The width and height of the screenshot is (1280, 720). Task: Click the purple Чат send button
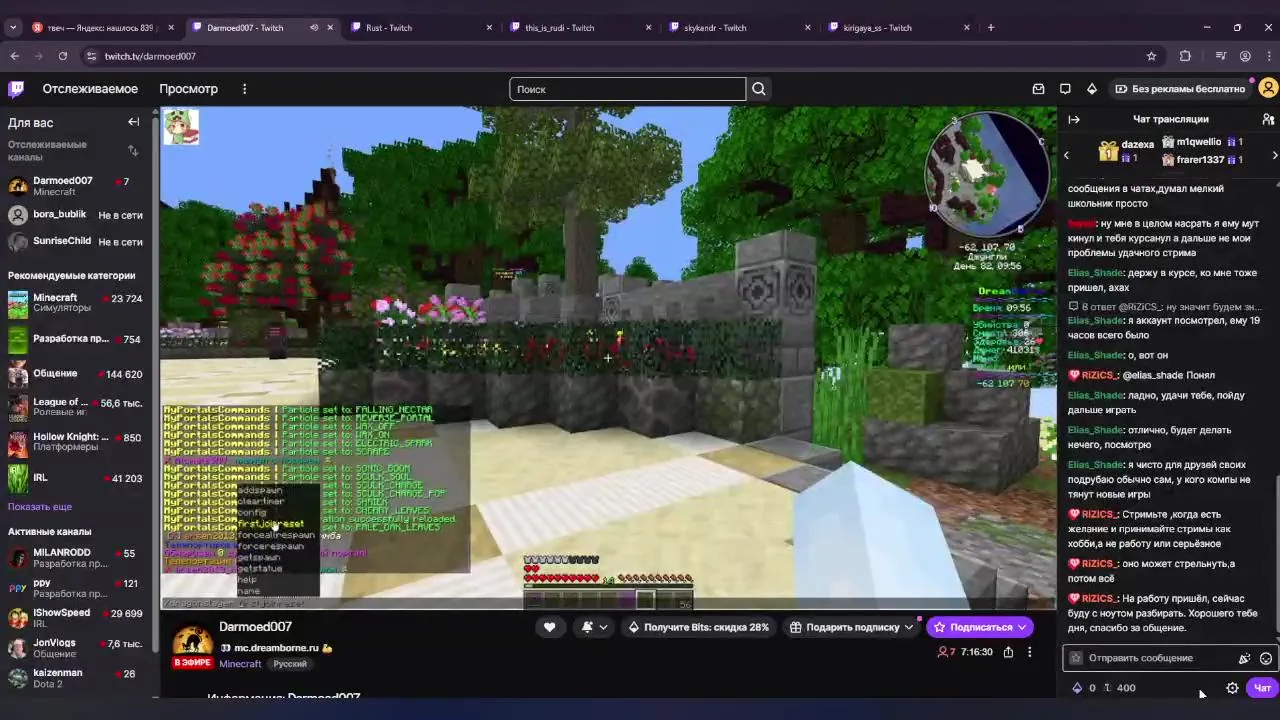click(x=1262, y=688)
